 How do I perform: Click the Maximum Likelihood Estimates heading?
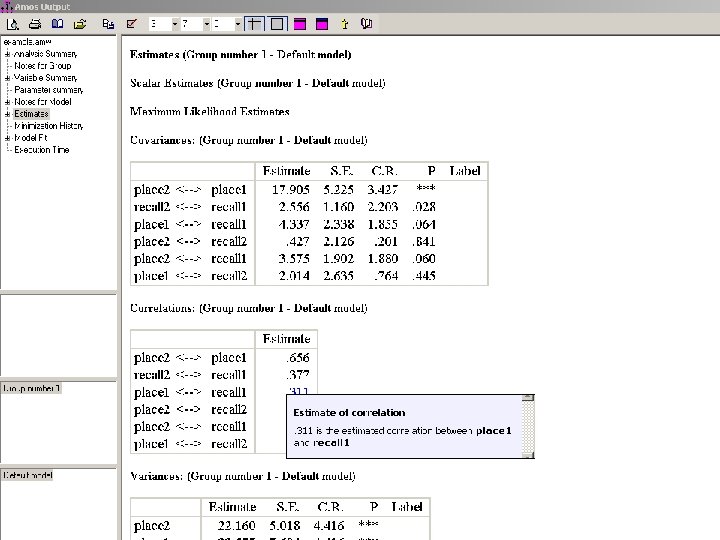(210, 112)
